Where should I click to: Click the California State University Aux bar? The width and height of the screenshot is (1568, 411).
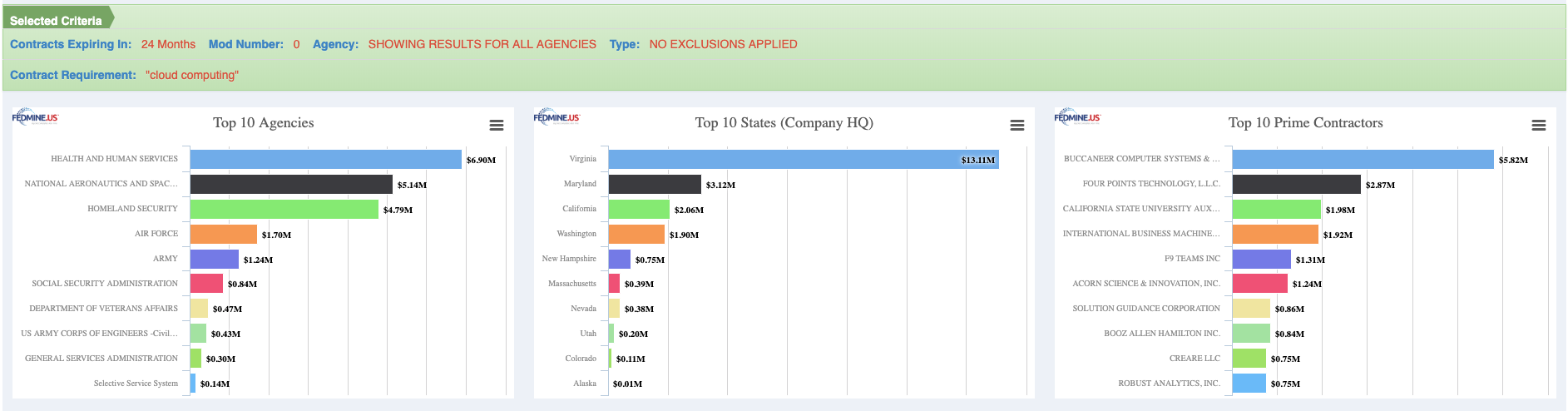tap(1277, 209)
